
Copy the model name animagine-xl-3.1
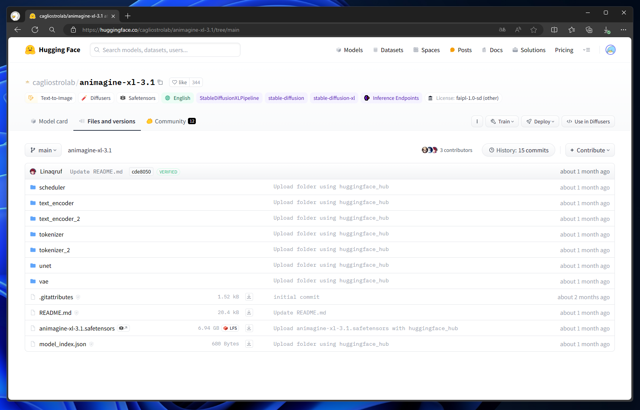(x=160, y=82)
